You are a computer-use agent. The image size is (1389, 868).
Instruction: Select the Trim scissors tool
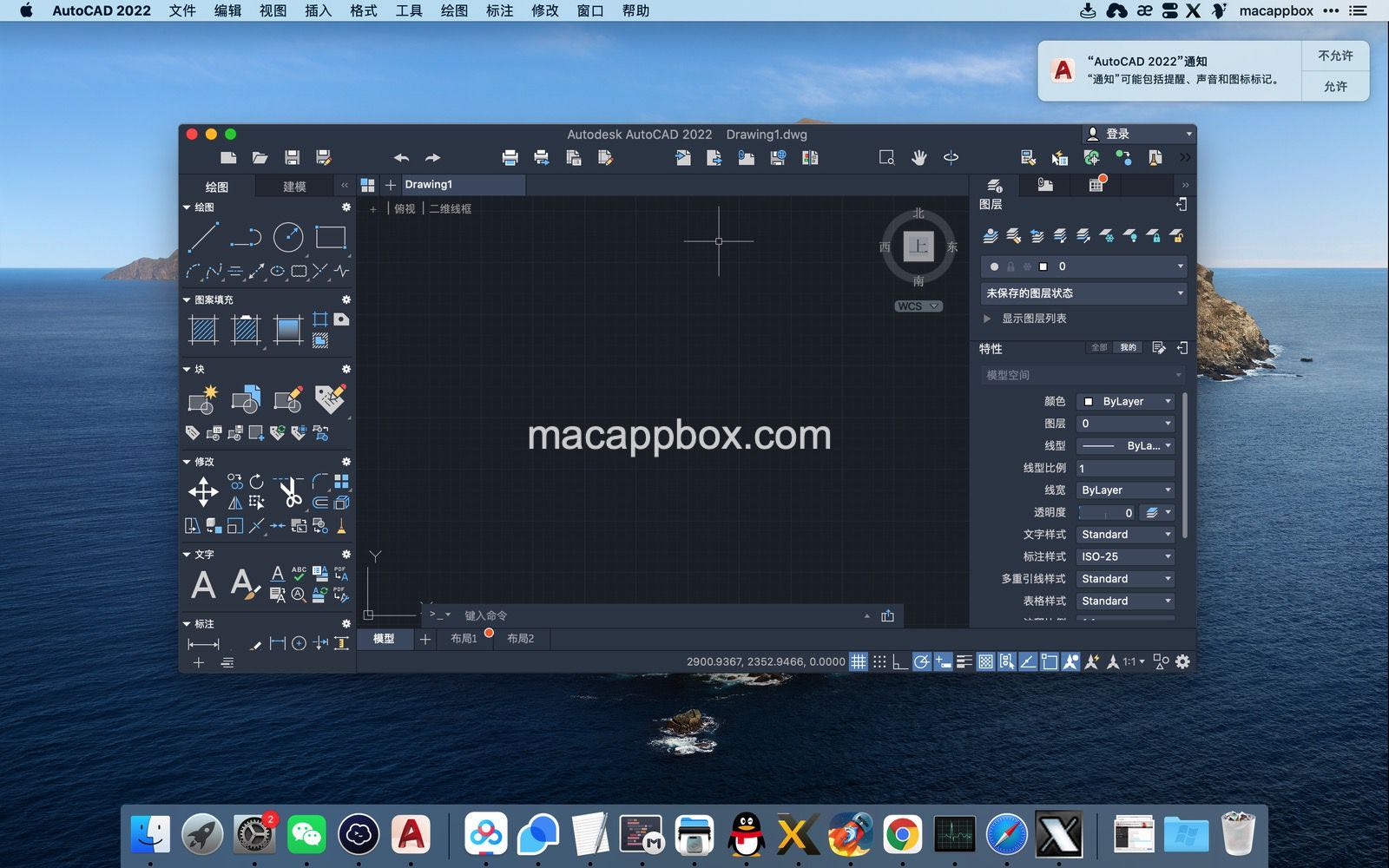coord(289,492)
